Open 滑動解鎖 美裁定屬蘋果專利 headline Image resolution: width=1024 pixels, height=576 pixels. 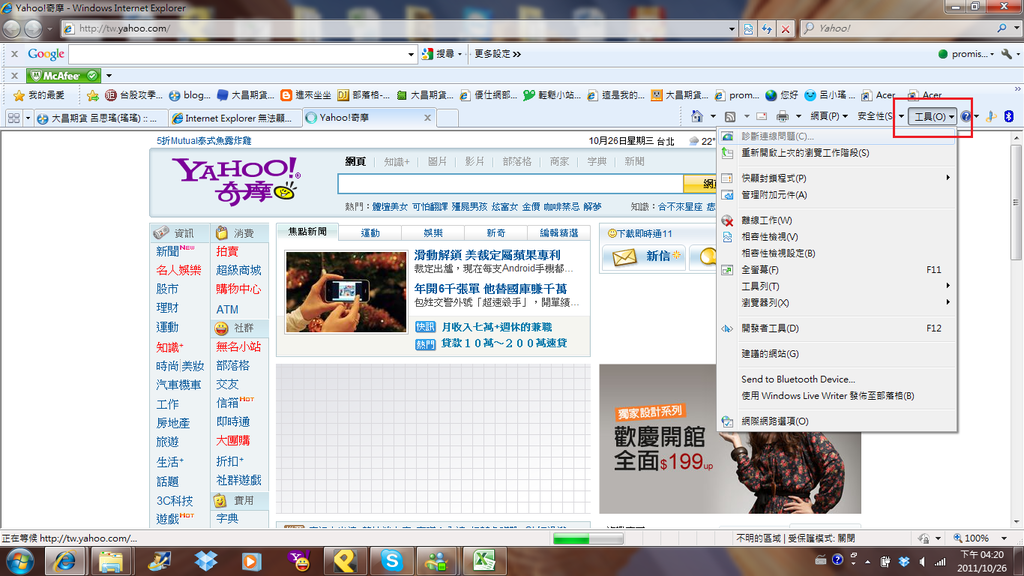click(x=487, y=255)
